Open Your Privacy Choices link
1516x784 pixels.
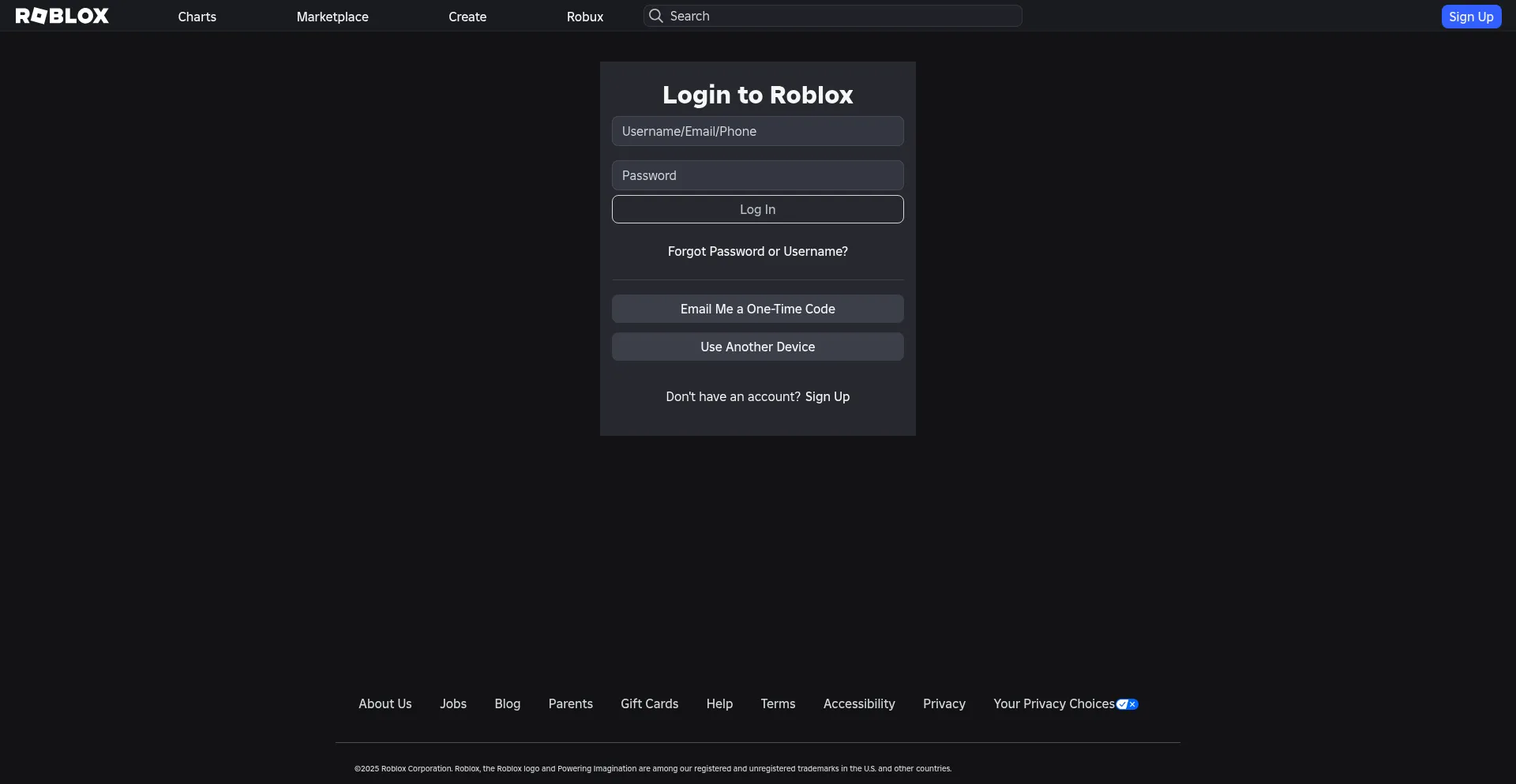[1066, 703]
